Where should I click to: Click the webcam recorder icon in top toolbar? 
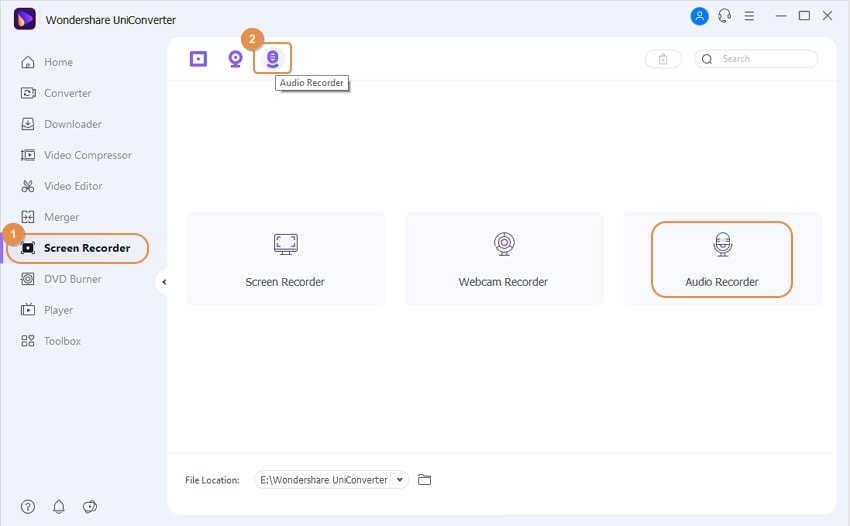click(235, 59)
